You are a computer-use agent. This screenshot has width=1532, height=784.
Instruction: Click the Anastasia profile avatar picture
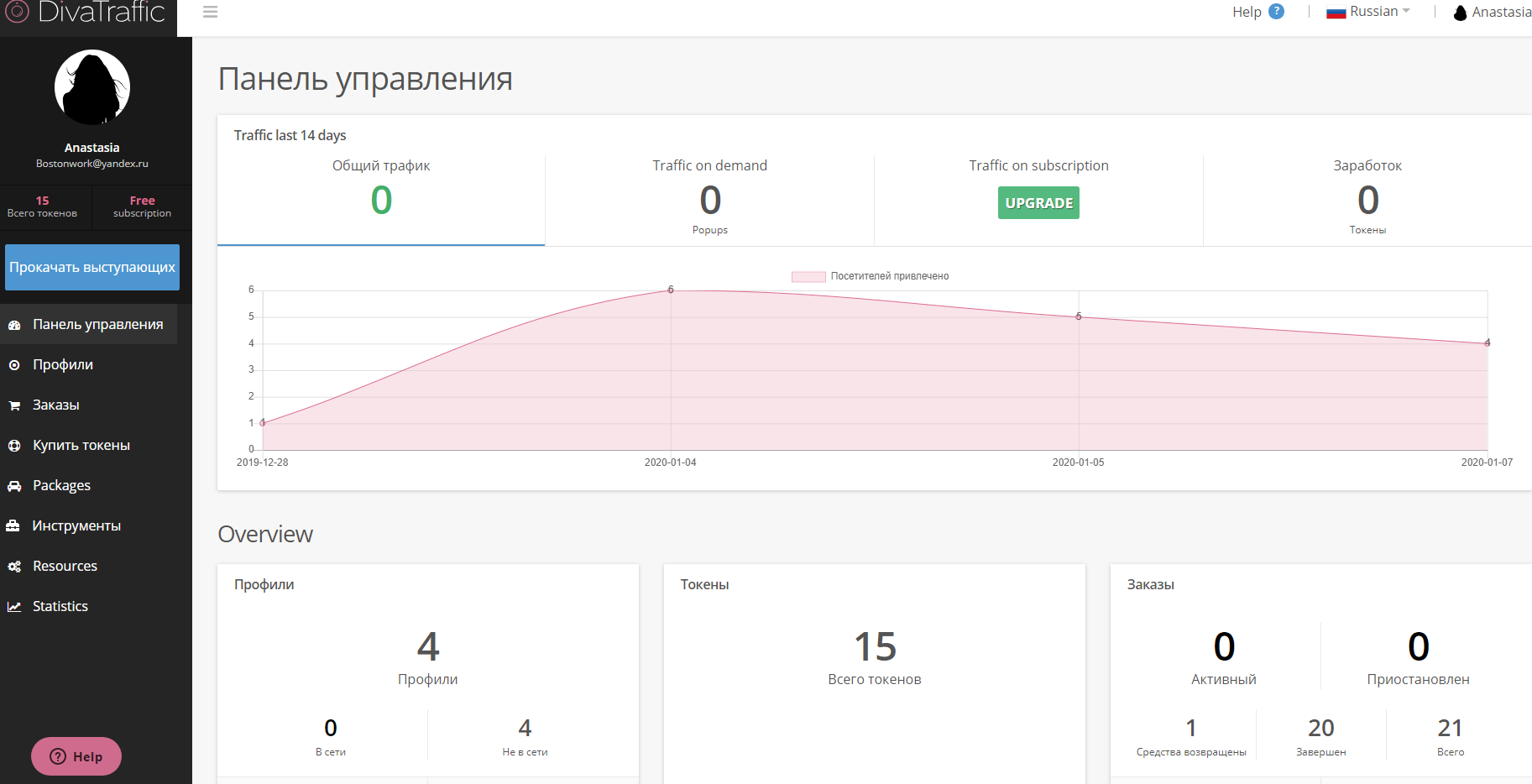tap(92, 87)
